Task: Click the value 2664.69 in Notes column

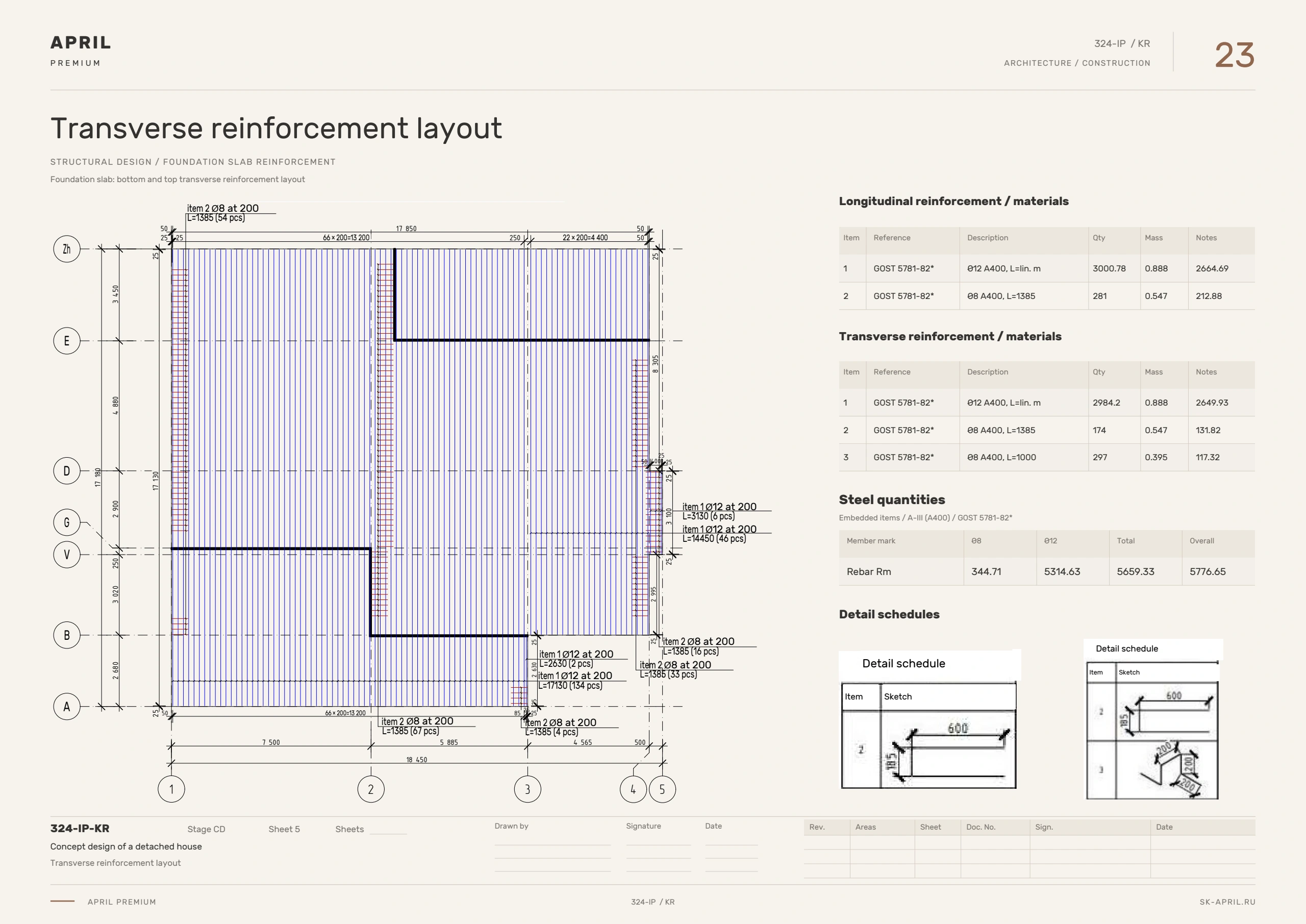Action: click(1212, 268)
